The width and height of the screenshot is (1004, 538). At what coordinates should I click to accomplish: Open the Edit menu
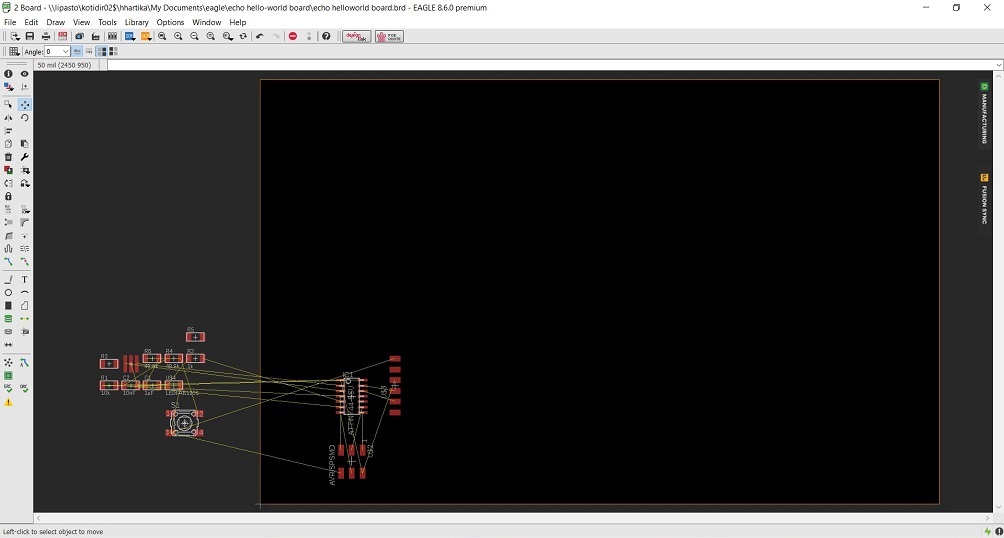pyautogui.click(x=31, y=22)
